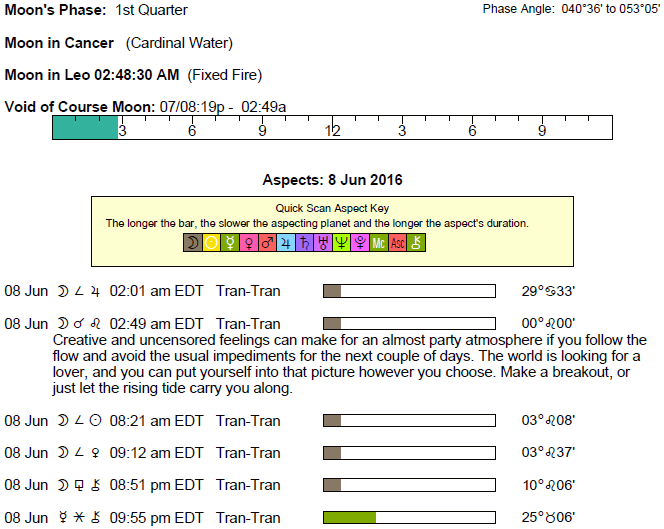Click the Neptune trident symbol in key
Image resolution: width=664 pixels, height=529 pixels.
[341, 242]
